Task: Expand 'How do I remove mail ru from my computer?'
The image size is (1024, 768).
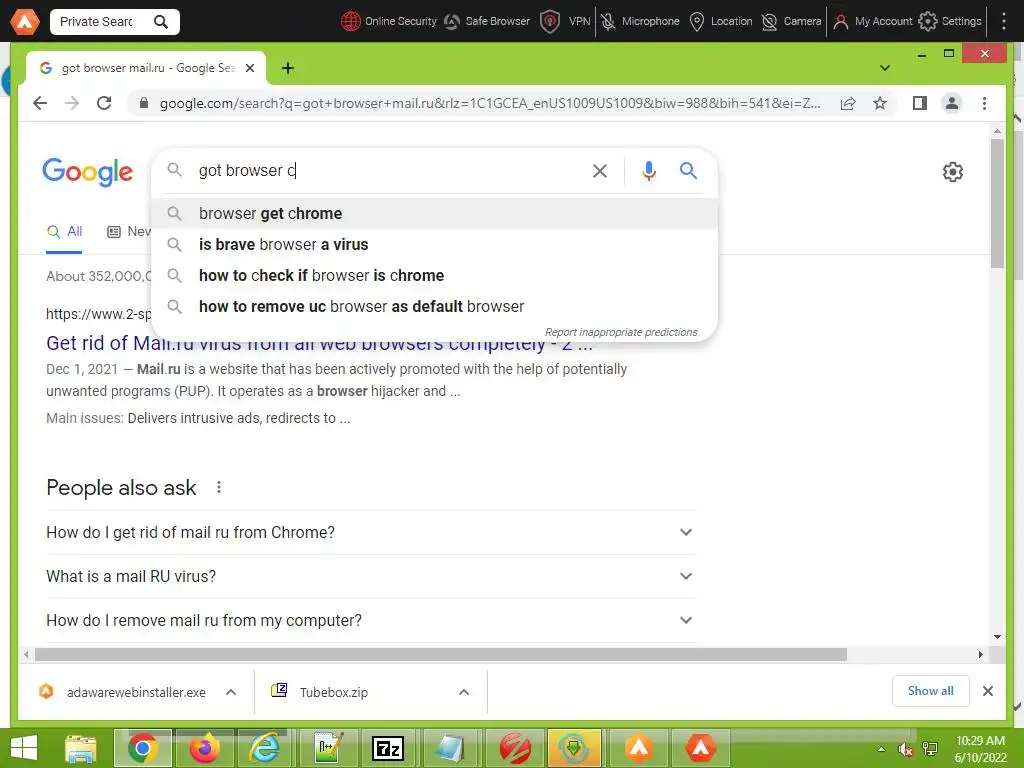Action: tap(370, 620)
